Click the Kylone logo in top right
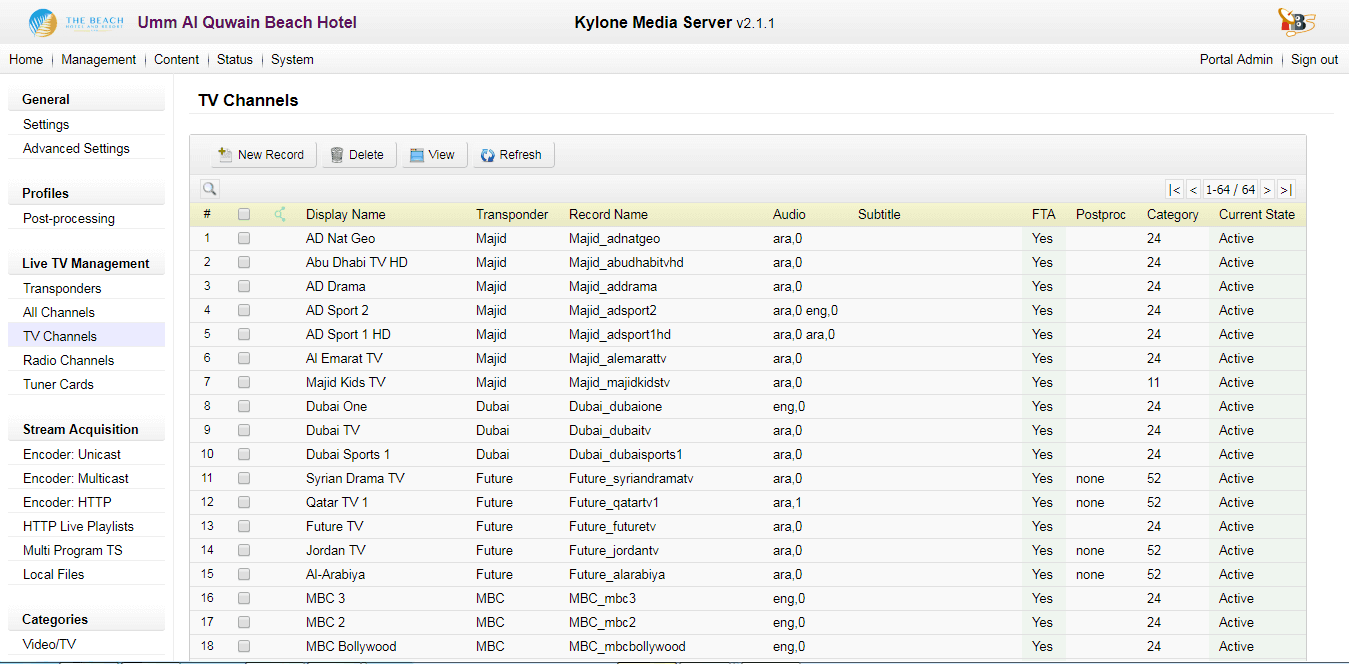This screenshot has width=1349, height=664. pos(1296,22)
